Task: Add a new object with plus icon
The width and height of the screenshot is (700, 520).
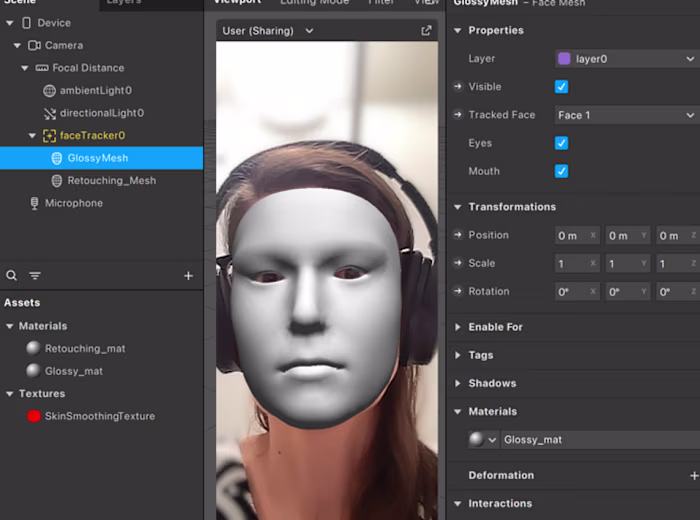Action: click(188, 276)
